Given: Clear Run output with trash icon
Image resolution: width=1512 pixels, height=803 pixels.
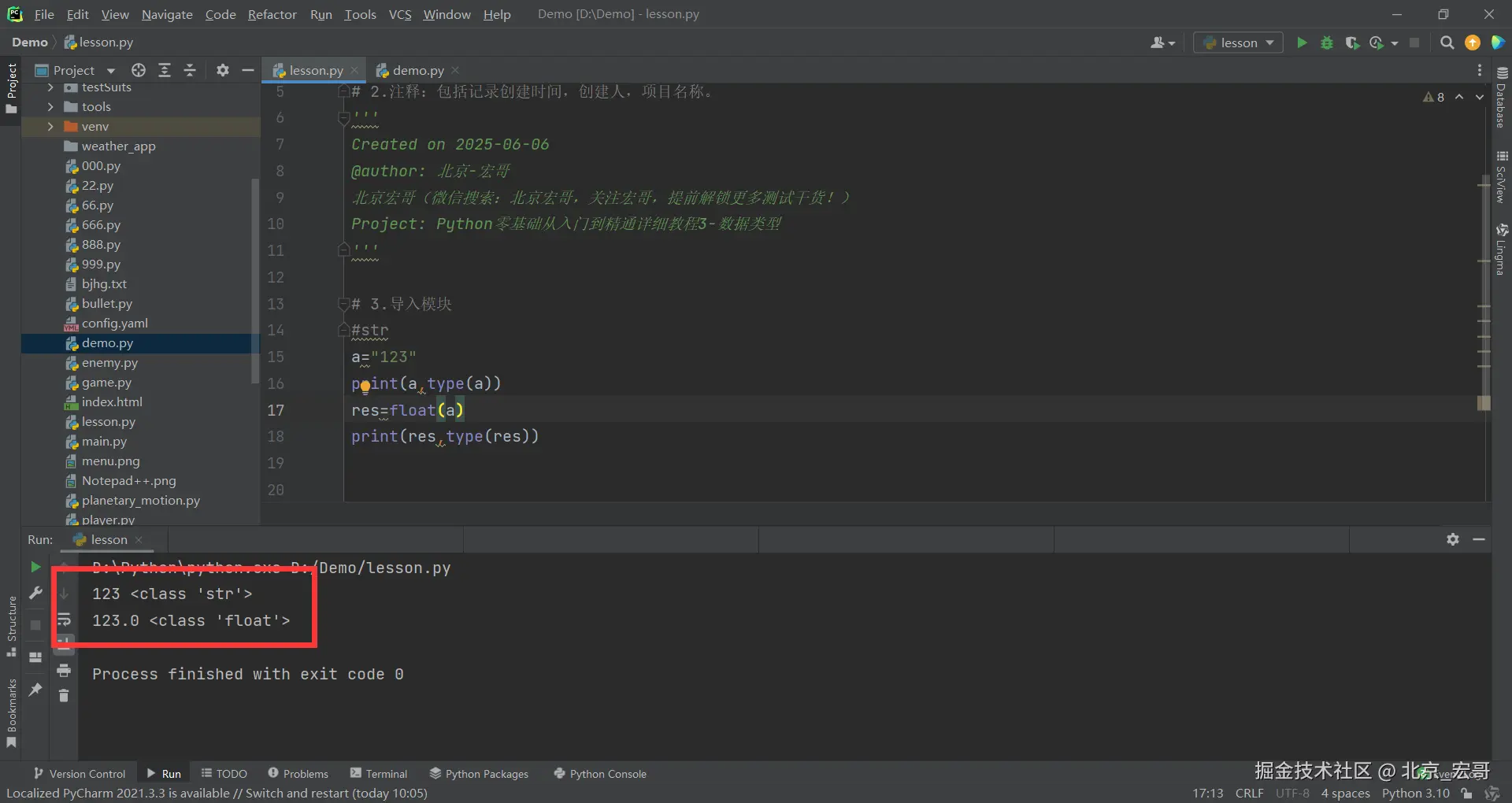Looking at the screenshot, I should click(64, 696).
